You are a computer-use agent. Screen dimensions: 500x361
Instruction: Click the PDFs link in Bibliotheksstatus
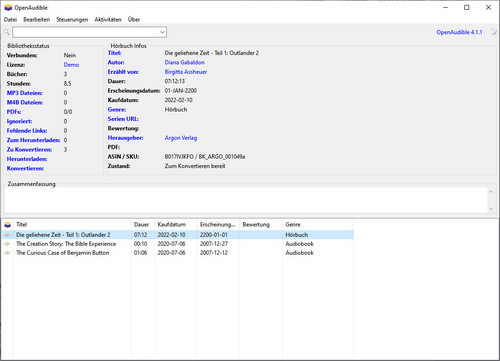[14, 112]
